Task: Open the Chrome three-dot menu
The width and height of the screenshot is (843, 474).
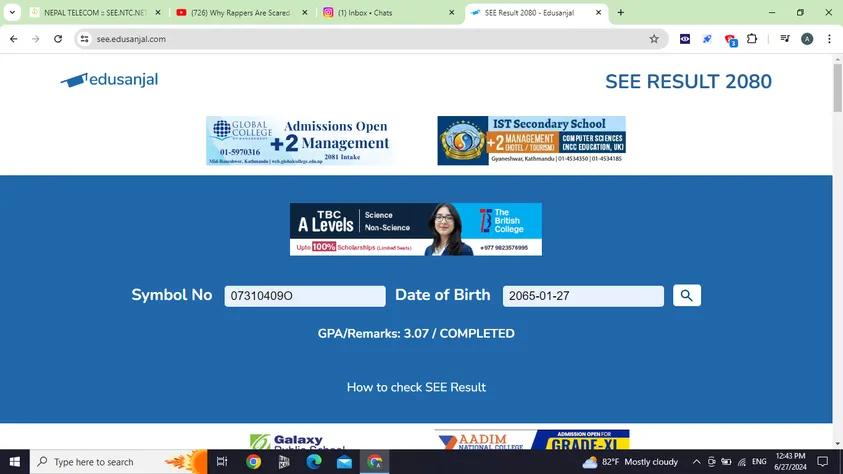Action: pos(828,39)
